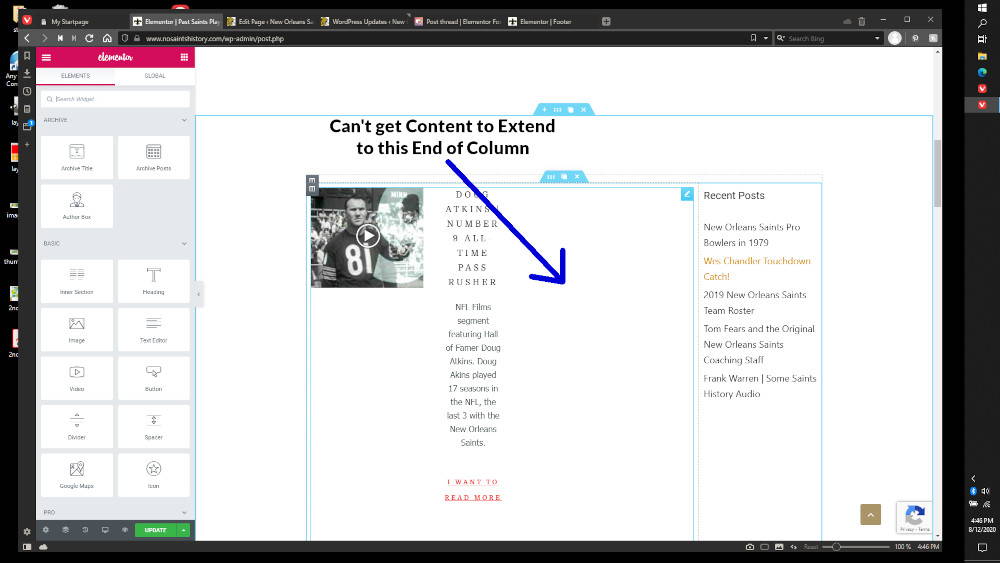Open a new browser tab

pos(607,22)
